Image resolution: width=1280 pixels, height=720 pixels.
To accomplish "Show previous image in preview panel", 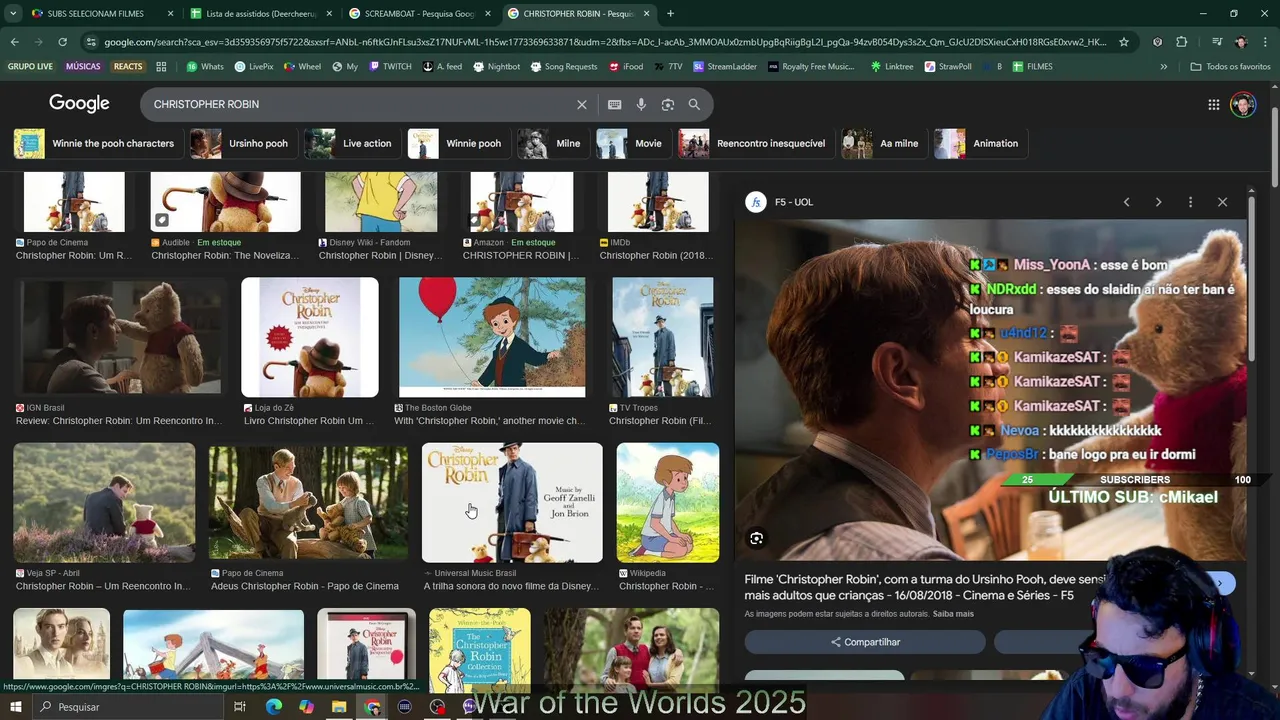I will (1126, 202).
